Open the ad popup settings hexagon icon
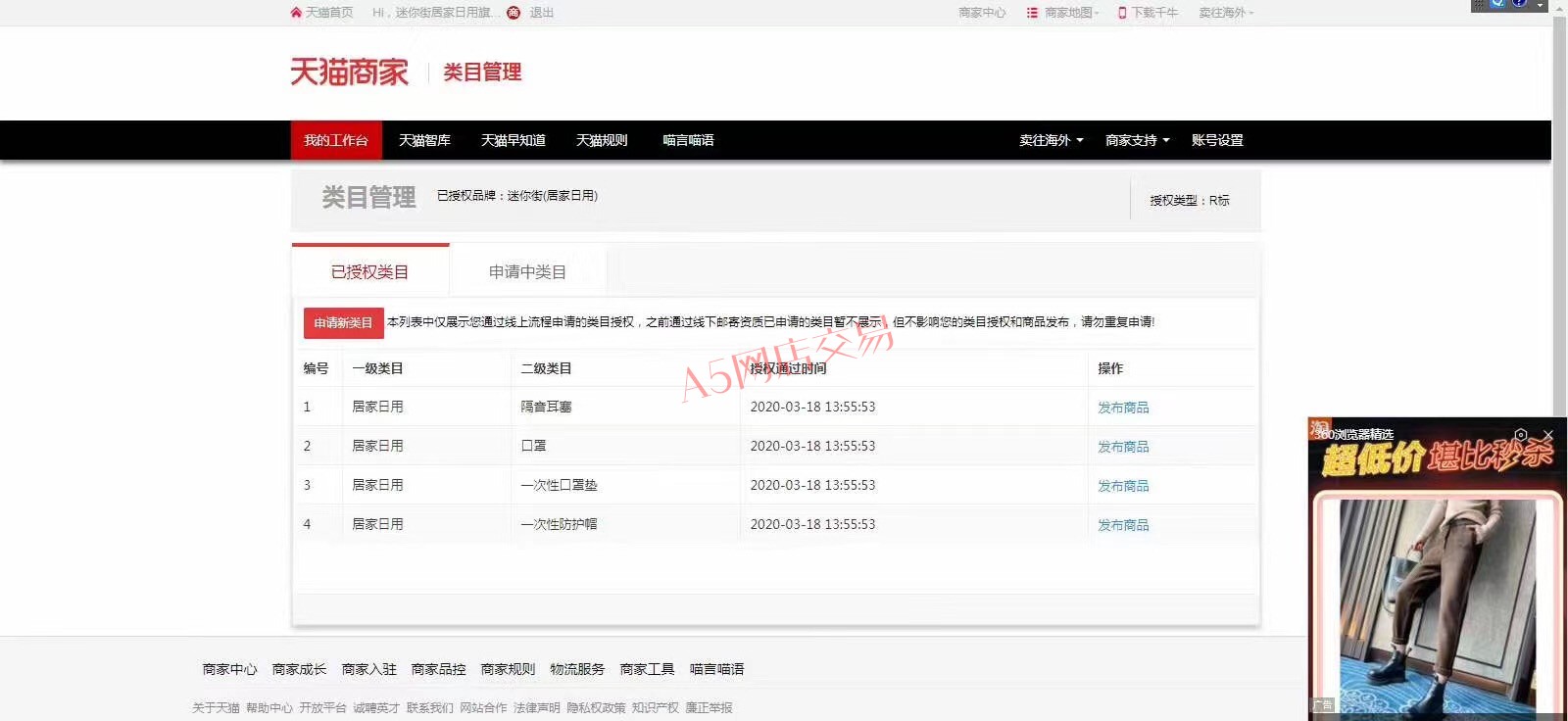The height and width of the screenshot is (721, 1568). tap(1521, 435)
